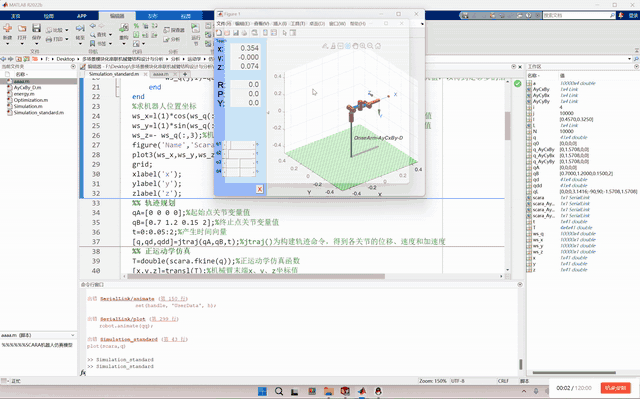The image size is (640, 399).
Task: Expand the Compare (比较) dropdown arrow
Action: tap(67, 31)
